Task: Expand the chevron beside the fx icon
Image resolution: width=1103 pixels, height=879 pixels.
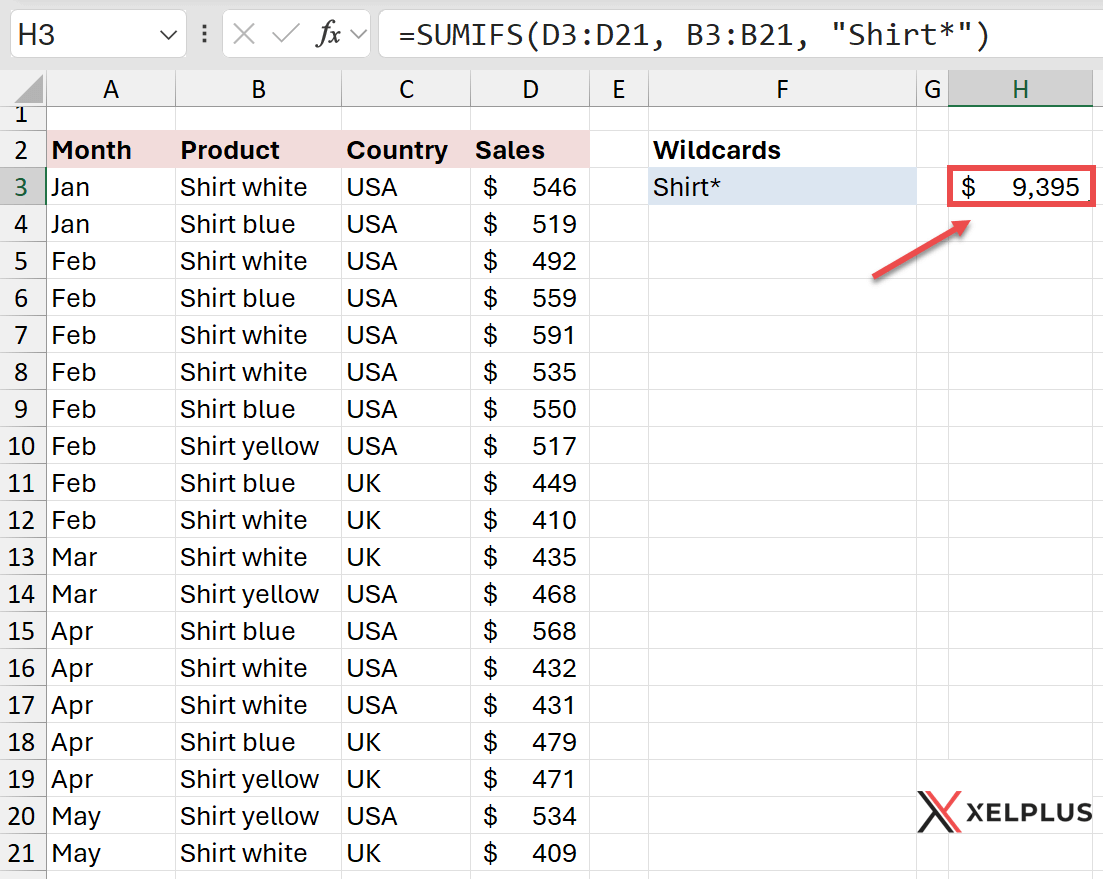Action: (x=358, y=35)
